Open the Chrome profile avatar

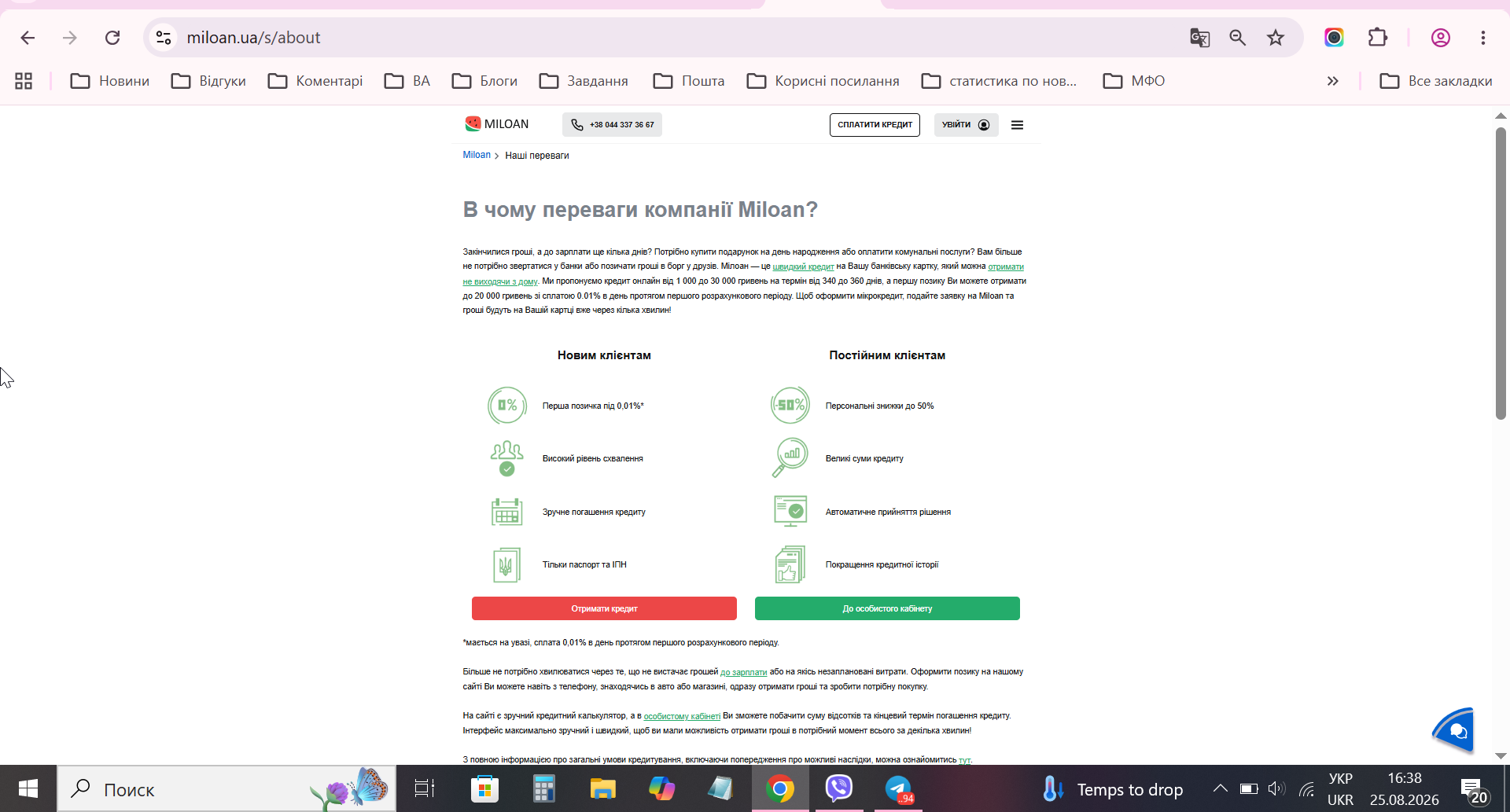1440,38
